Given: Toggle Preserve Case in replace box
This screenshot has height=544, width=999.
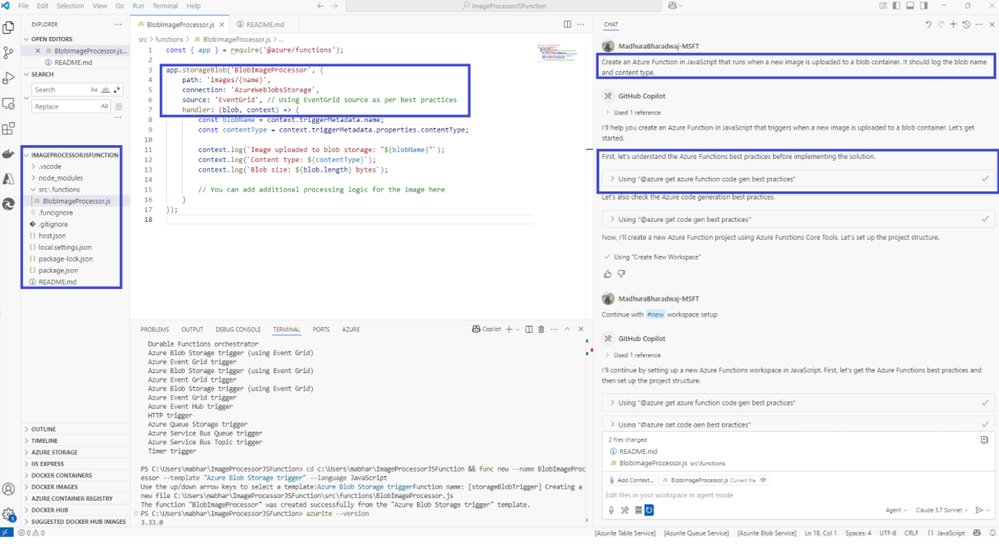Looking at the screenshot, I should 104,106.
